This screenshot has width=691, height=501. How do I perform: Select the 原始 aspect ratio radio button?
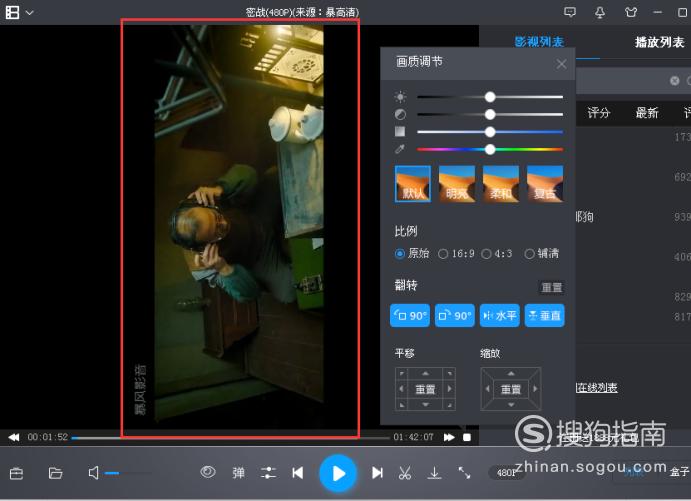coord(399,254)
